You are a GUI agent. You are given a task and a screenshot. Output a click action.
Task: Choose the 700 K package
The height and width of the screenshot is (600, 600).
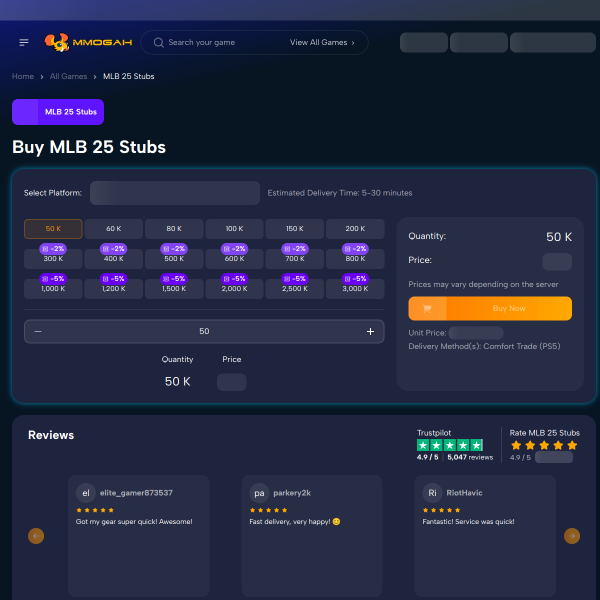(295, 259)
